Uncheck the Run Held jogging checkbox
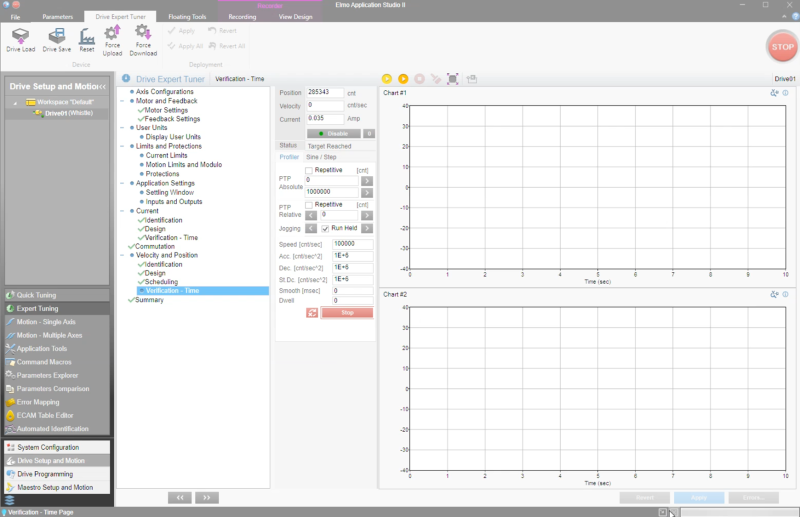The width and height of the screenshot is (800, 517). click(x=325, y=229)
